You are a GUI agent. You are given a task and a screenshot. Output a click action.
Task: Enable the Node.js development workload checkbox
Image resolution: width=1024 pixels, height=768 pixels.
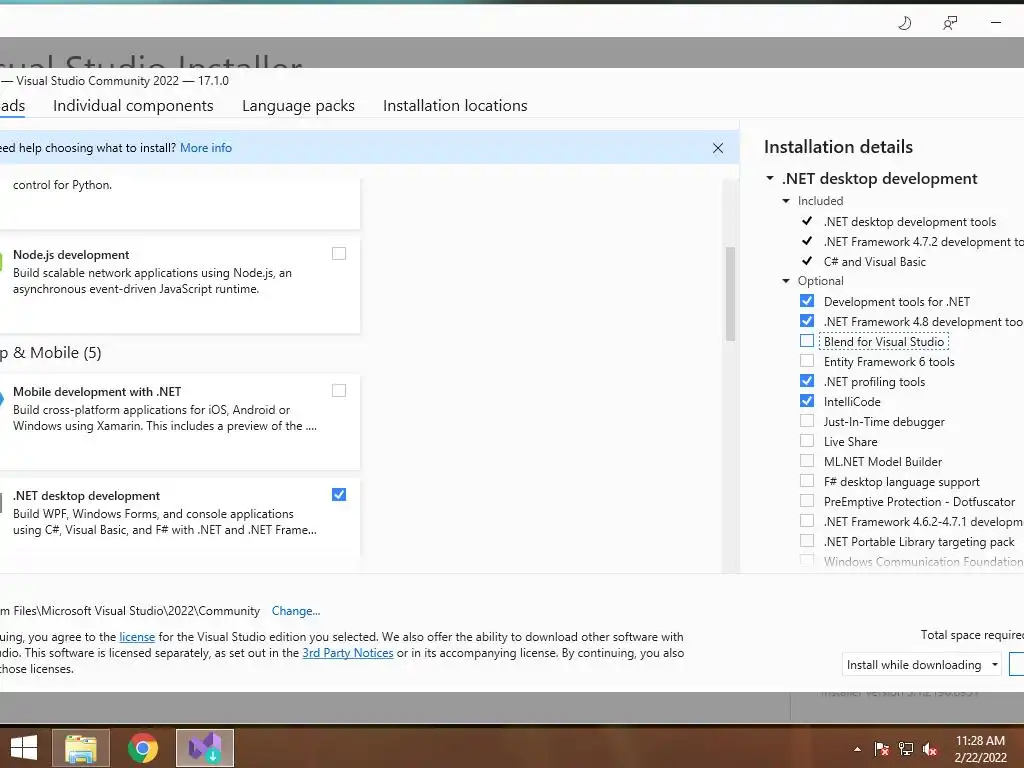339,253
